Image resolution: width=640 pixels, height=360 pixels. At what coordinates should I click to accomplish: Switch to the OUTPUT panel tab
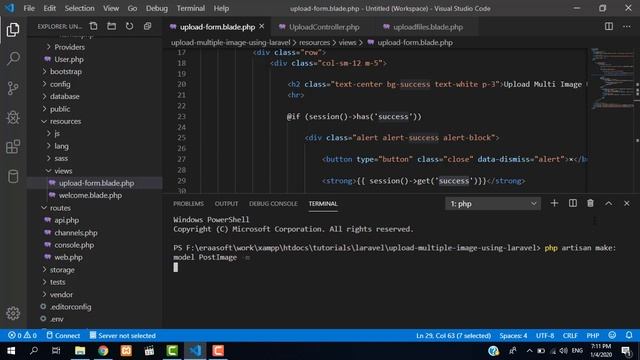pyautogui.click(x=226, y=204)
